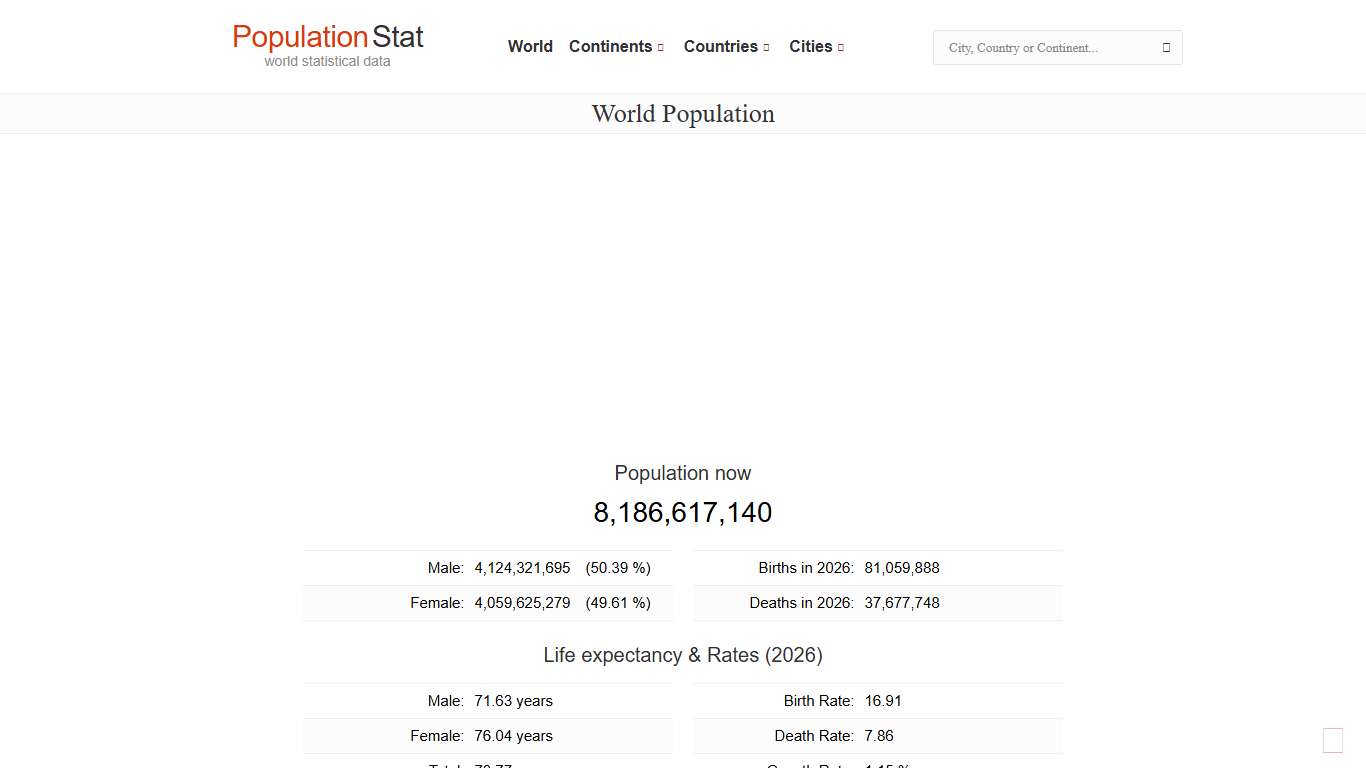Select the live population counter 8,186,617,140
This screenshot has width=1366, height=768.
click(683, 512)
